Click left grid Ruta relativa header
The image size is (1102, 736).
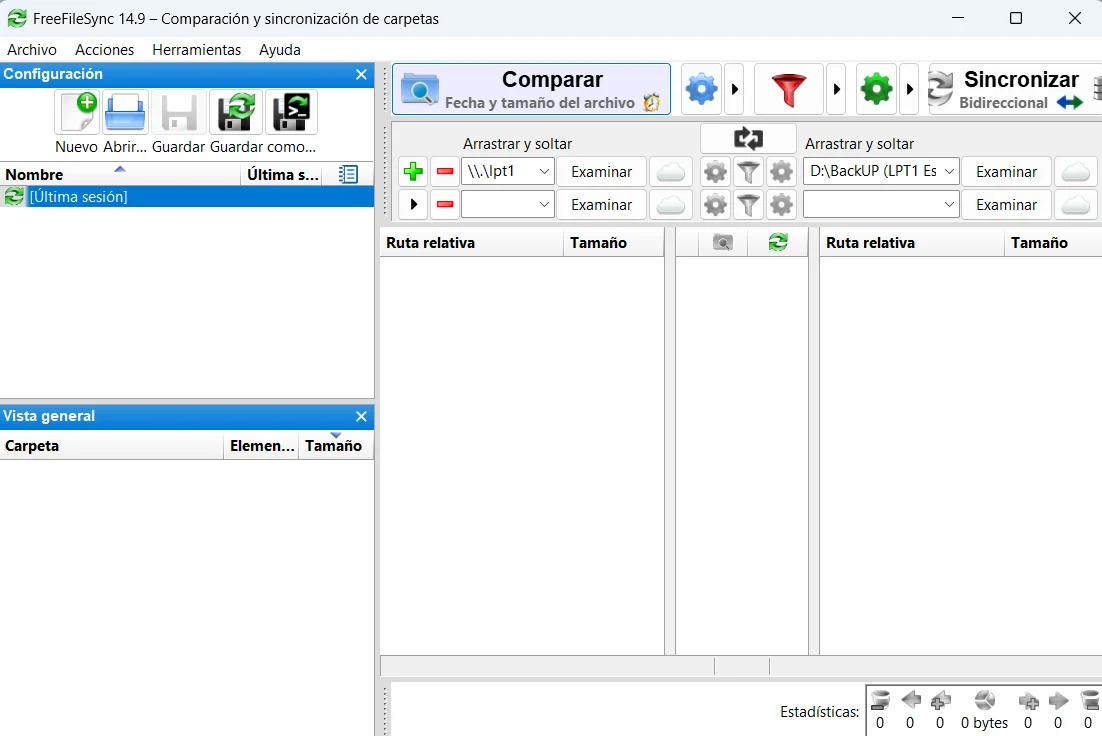click(472, 243)
